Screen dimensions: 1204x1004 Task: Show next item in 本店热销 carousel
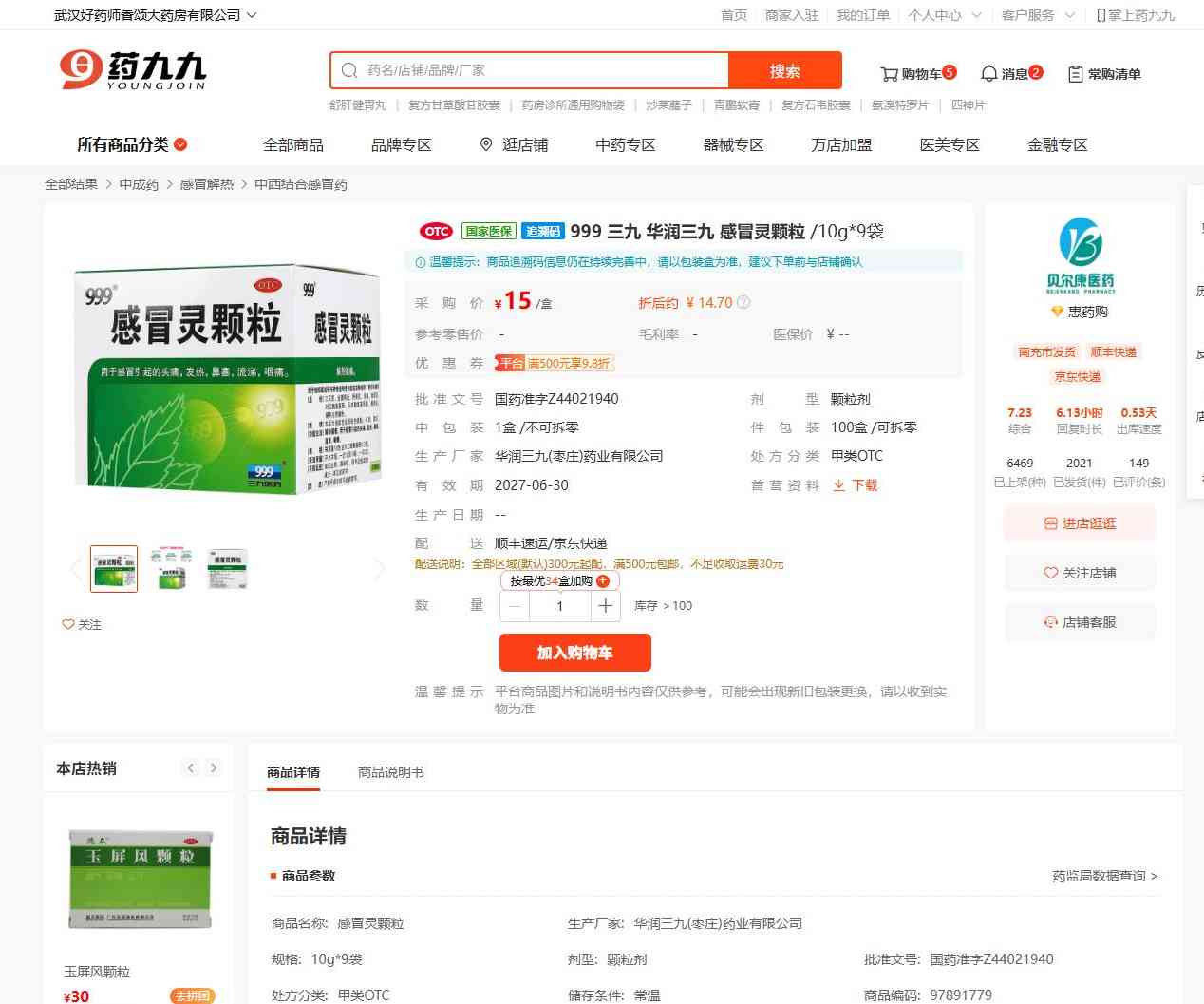pyautogui.click(x=214, y=767)
